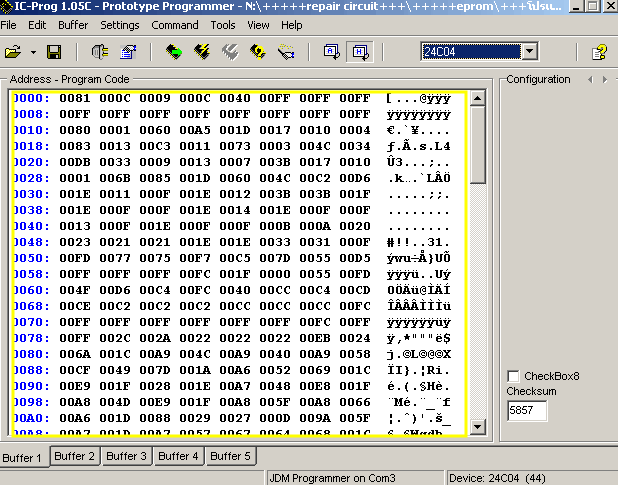618x485 pixels.
Task: Open the Edit menu
Action: [37, 25]
